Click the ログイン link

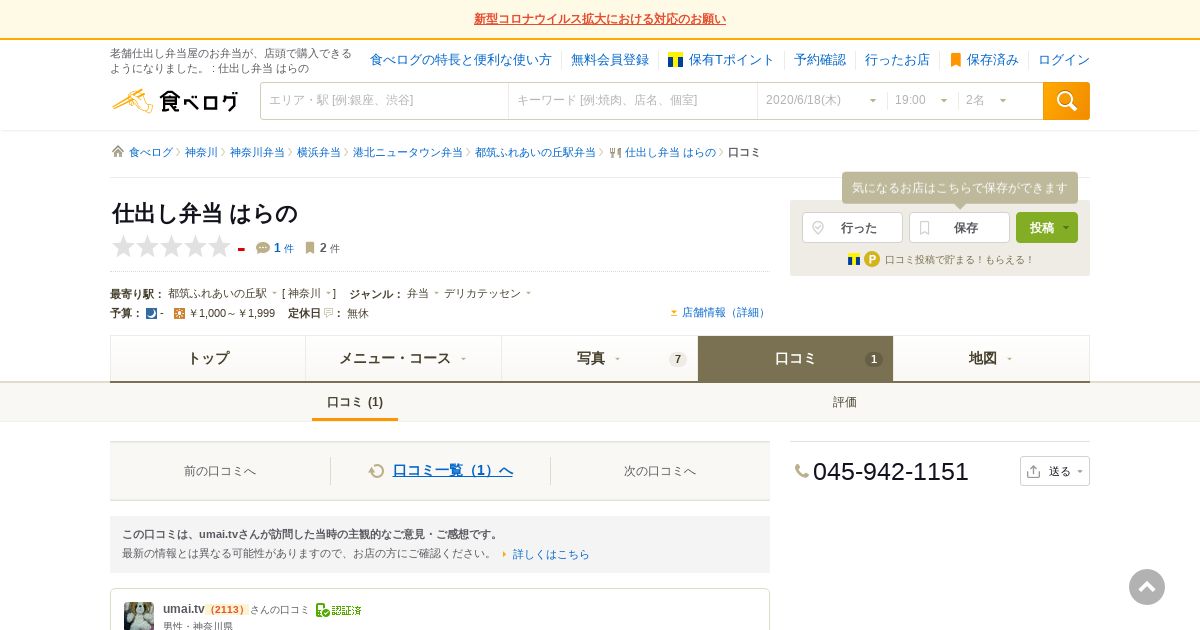click(1064, 60)
